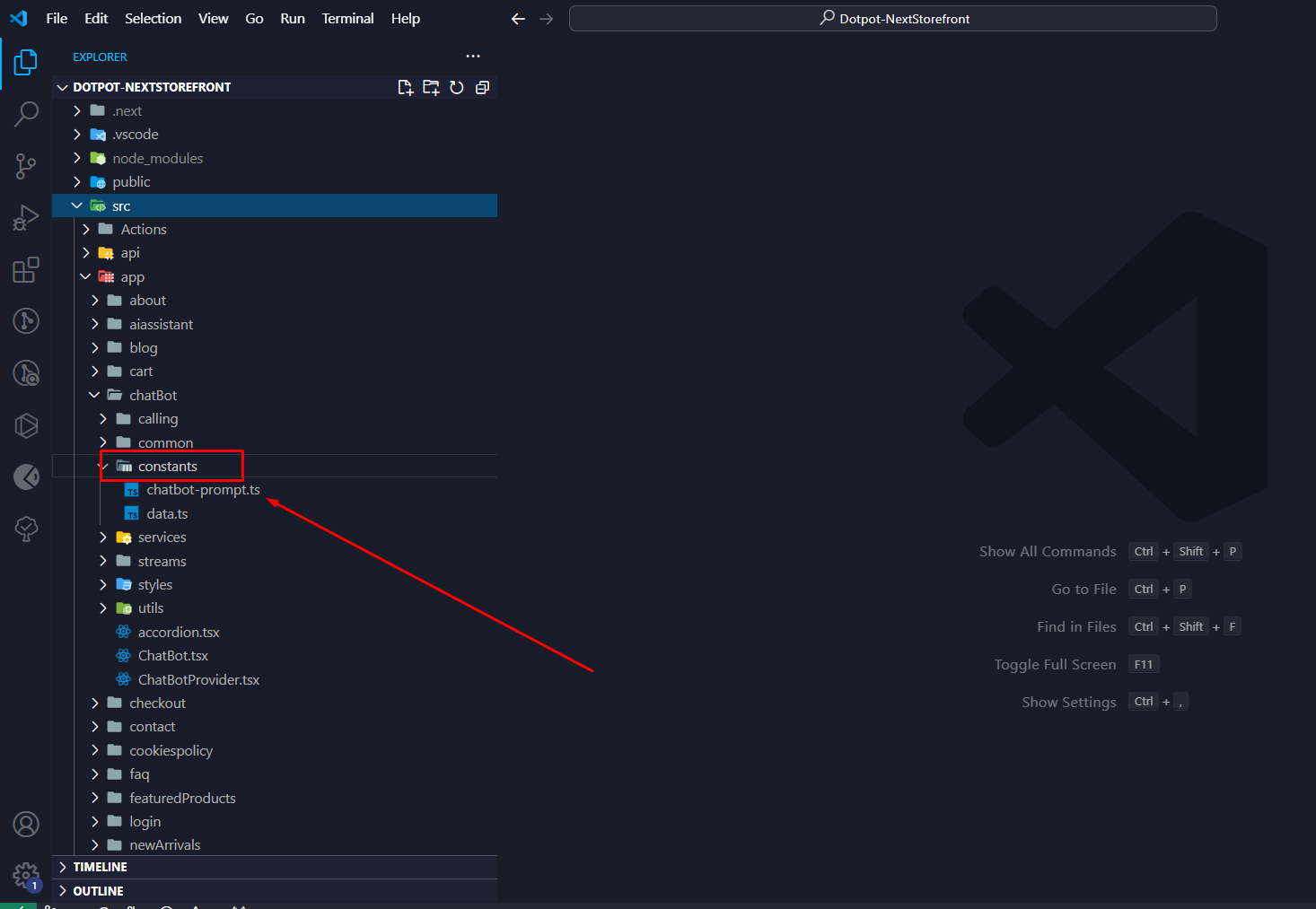Image resolution: width=1316 pixels, height=909 pixels.
Task: Select the cart folder
Action: [x=275, y=371]
